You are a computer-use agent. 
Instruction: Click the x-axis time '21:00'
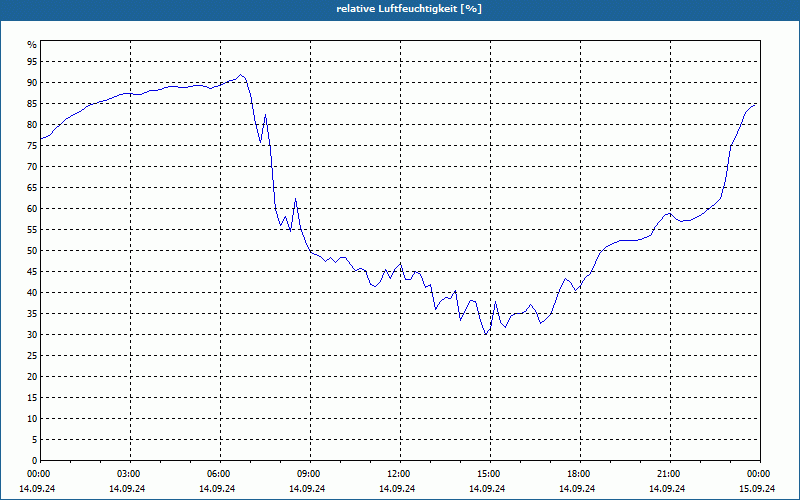(670, 474)
